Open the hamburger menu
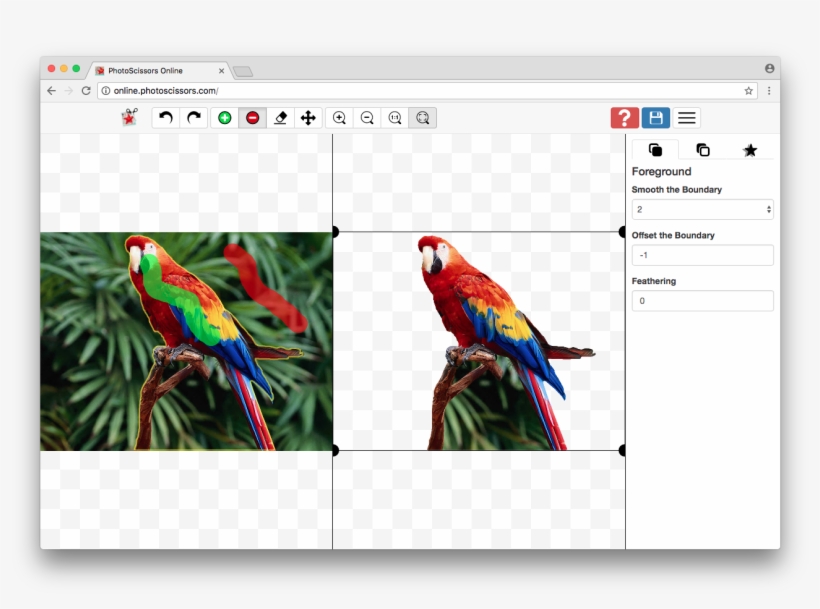The width and height of the screenshot is (820, 609). 687,118
